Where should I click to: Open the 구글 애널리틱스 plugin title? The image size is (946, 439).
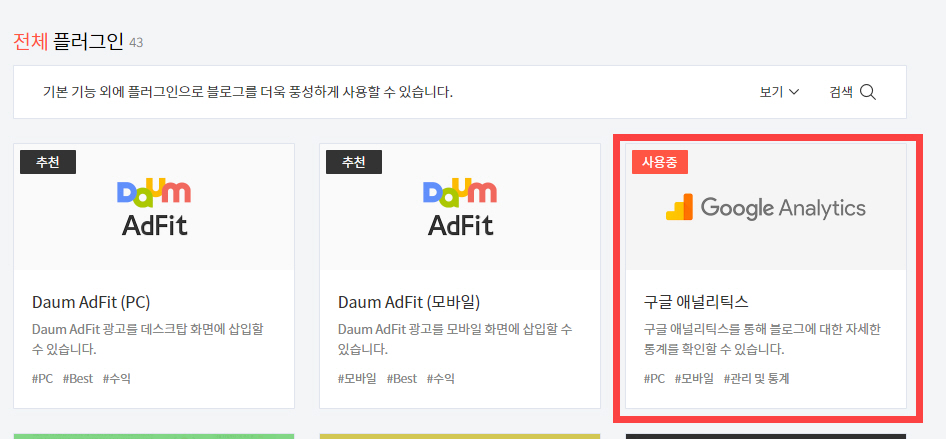tap(696, 302)
